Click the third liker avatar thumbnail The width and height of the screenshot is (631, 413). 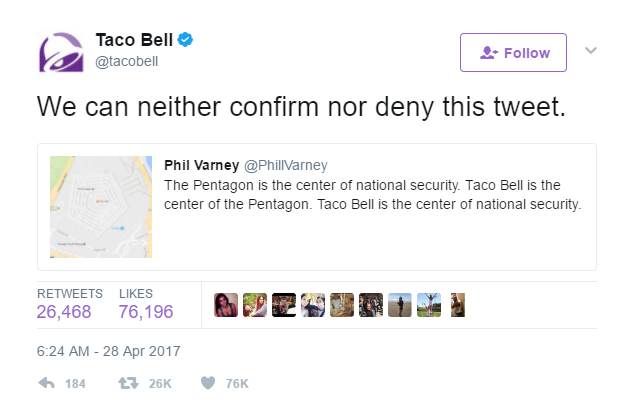284,305
